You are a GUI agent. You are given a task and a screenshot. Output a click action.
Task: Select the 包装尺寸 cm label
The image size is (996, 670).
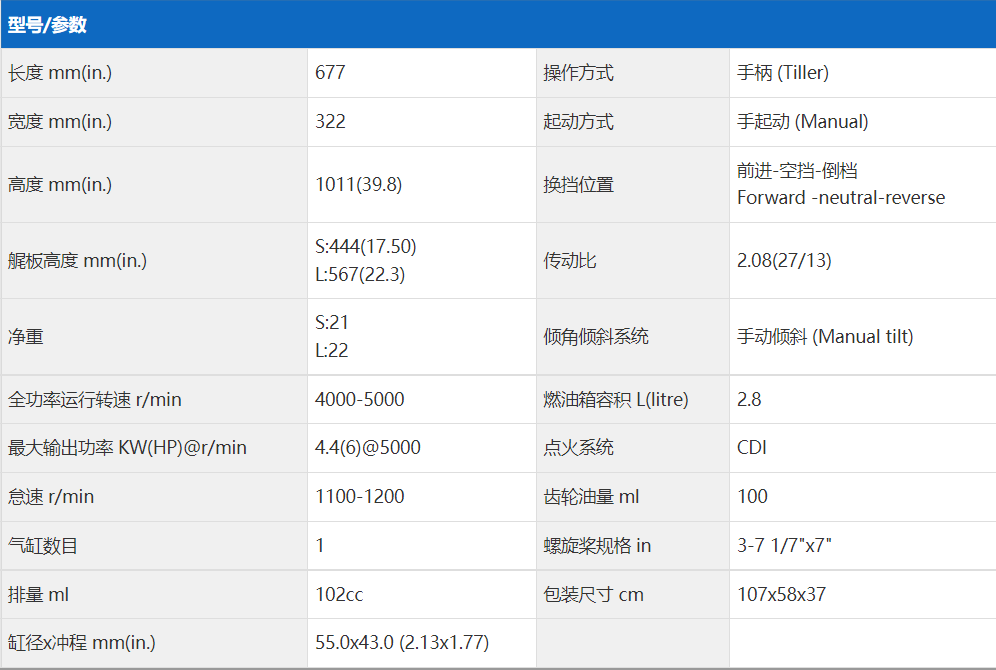coord(593,594)
